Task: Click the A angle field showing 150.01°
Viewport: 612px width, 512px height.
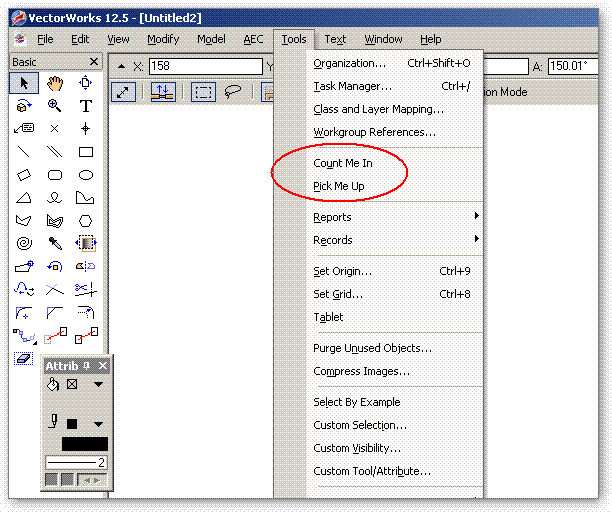Action: (573, 66)
